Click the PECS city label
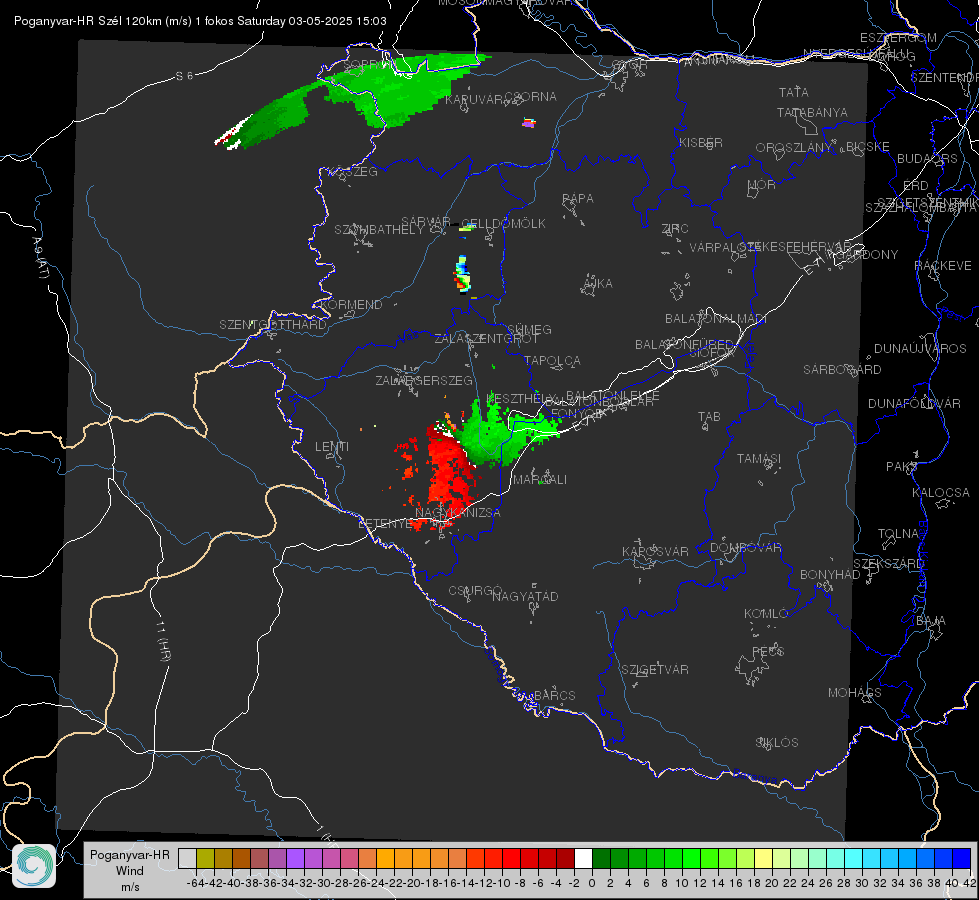Screen dimensions: 979x900 (x=768, y=651)
